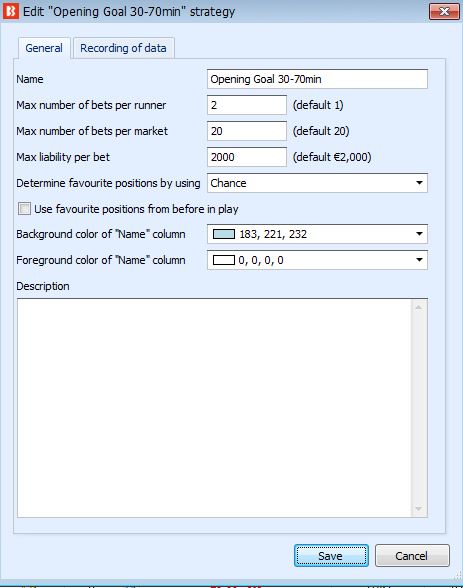This screenshot has width=463, height=588.
Task: Click the light blue background color swatch
Action: click(224, 234)
